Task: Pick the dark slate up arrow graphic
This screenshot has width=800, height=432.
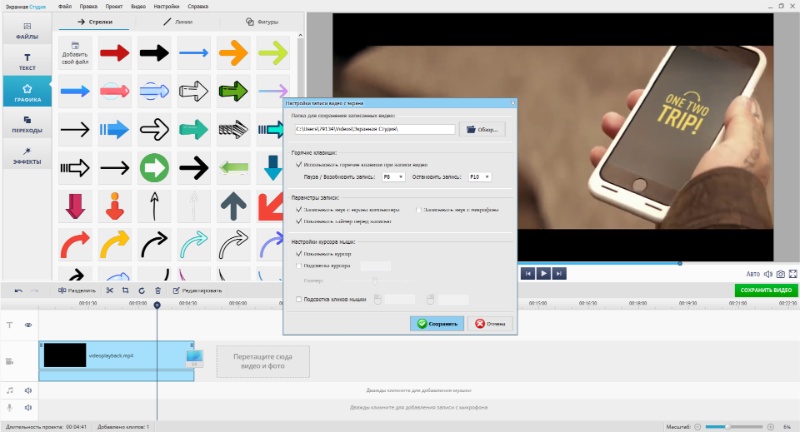Action: pos(233,206)
